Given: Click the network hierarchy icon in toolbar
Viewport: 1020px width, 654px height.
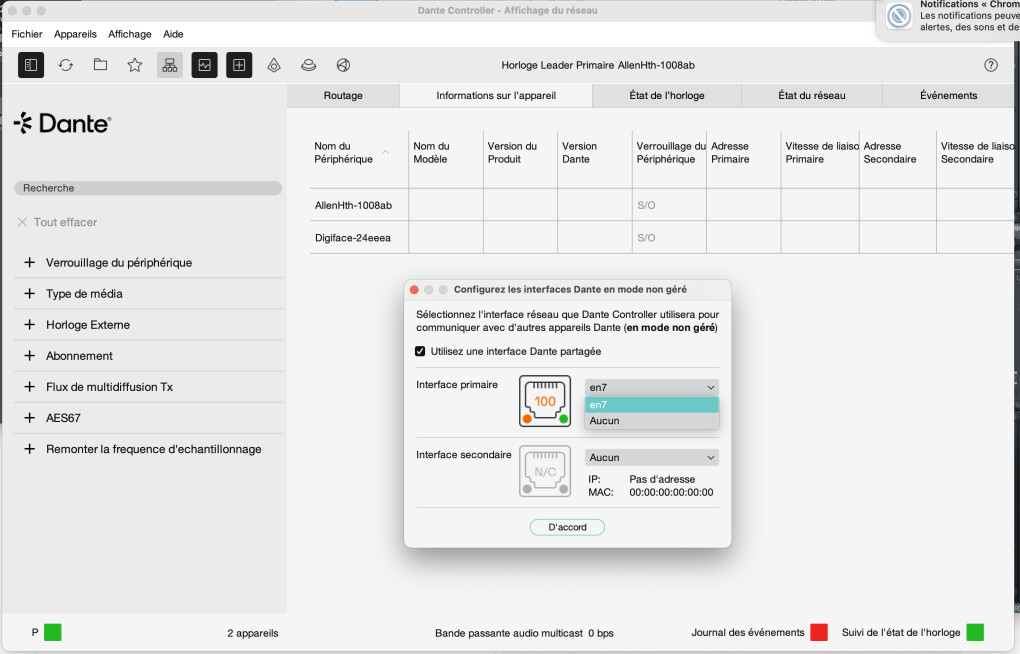Looking at the screenshot, I should pyautogui.click(x=170, y=65).
